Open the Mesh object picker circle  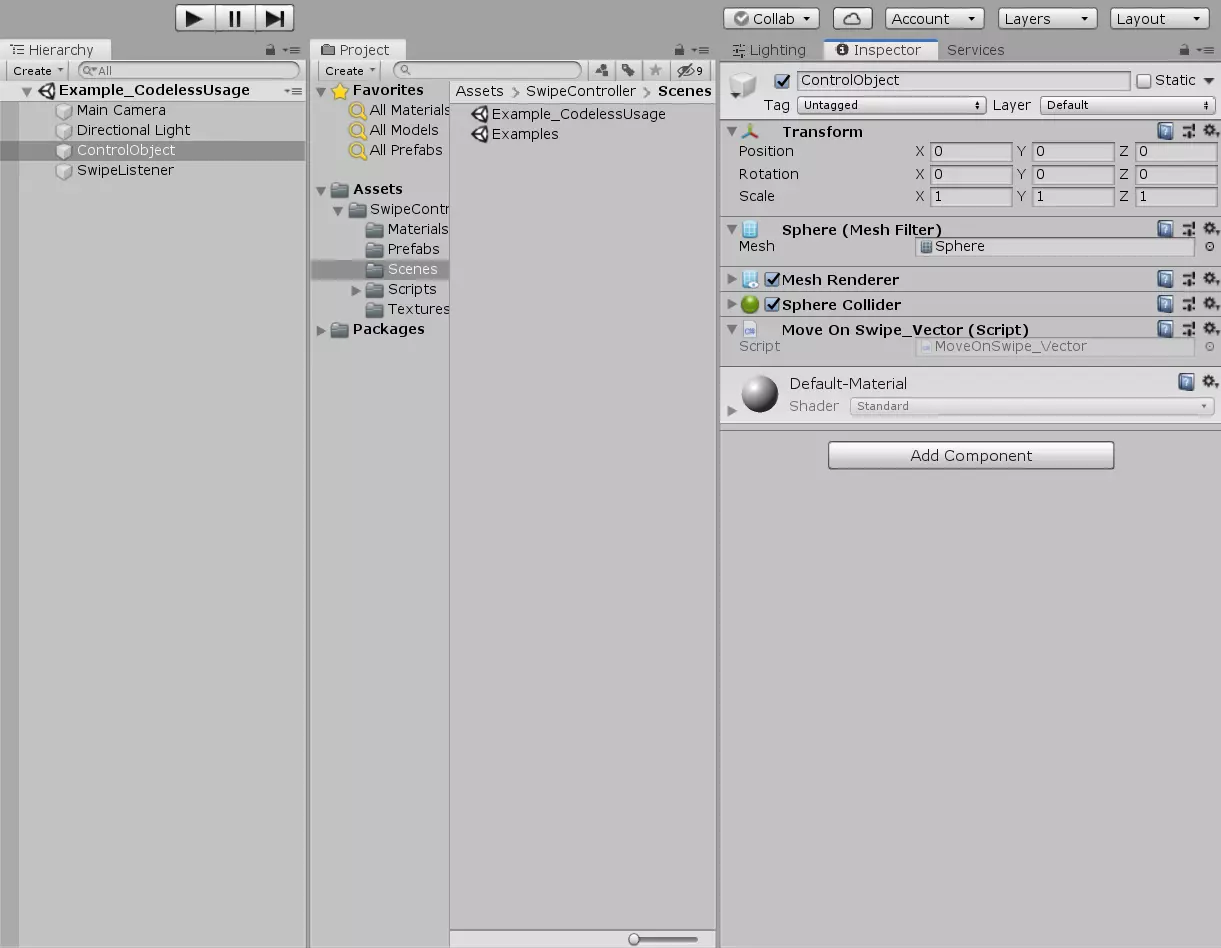tap(1209, 247)
